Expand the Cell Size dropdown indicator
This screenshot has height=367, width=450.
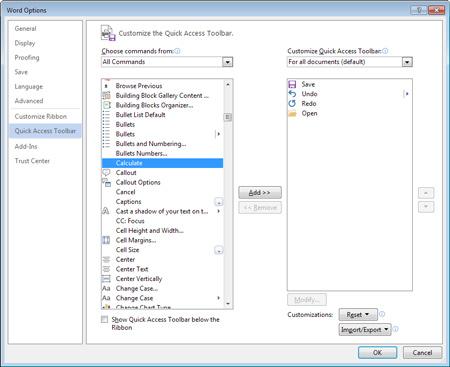coord(219,250)
